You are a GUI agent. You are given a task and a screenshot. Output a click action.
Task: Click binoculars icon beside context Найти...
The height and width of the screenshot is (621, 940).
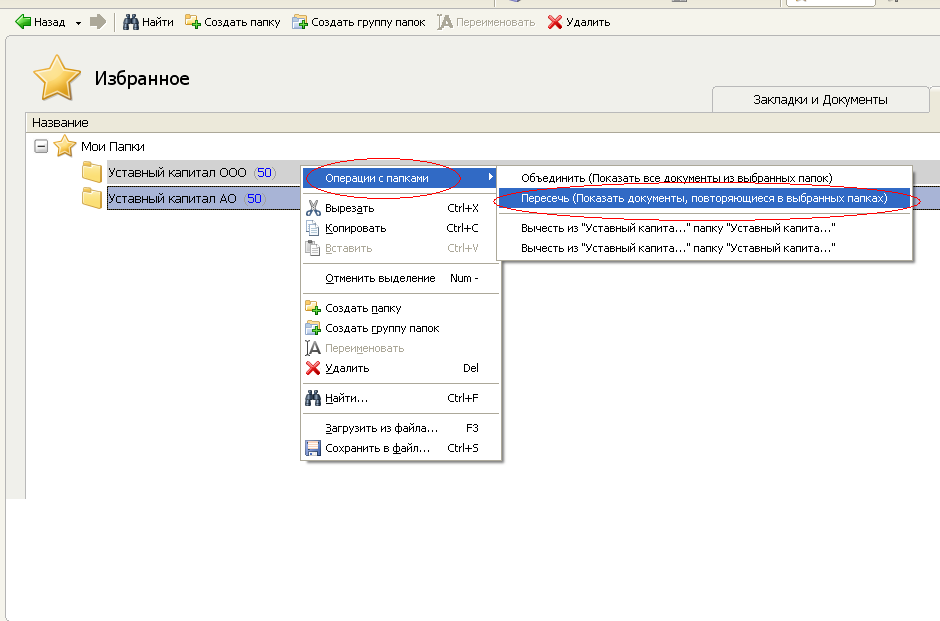click(313, 398)
